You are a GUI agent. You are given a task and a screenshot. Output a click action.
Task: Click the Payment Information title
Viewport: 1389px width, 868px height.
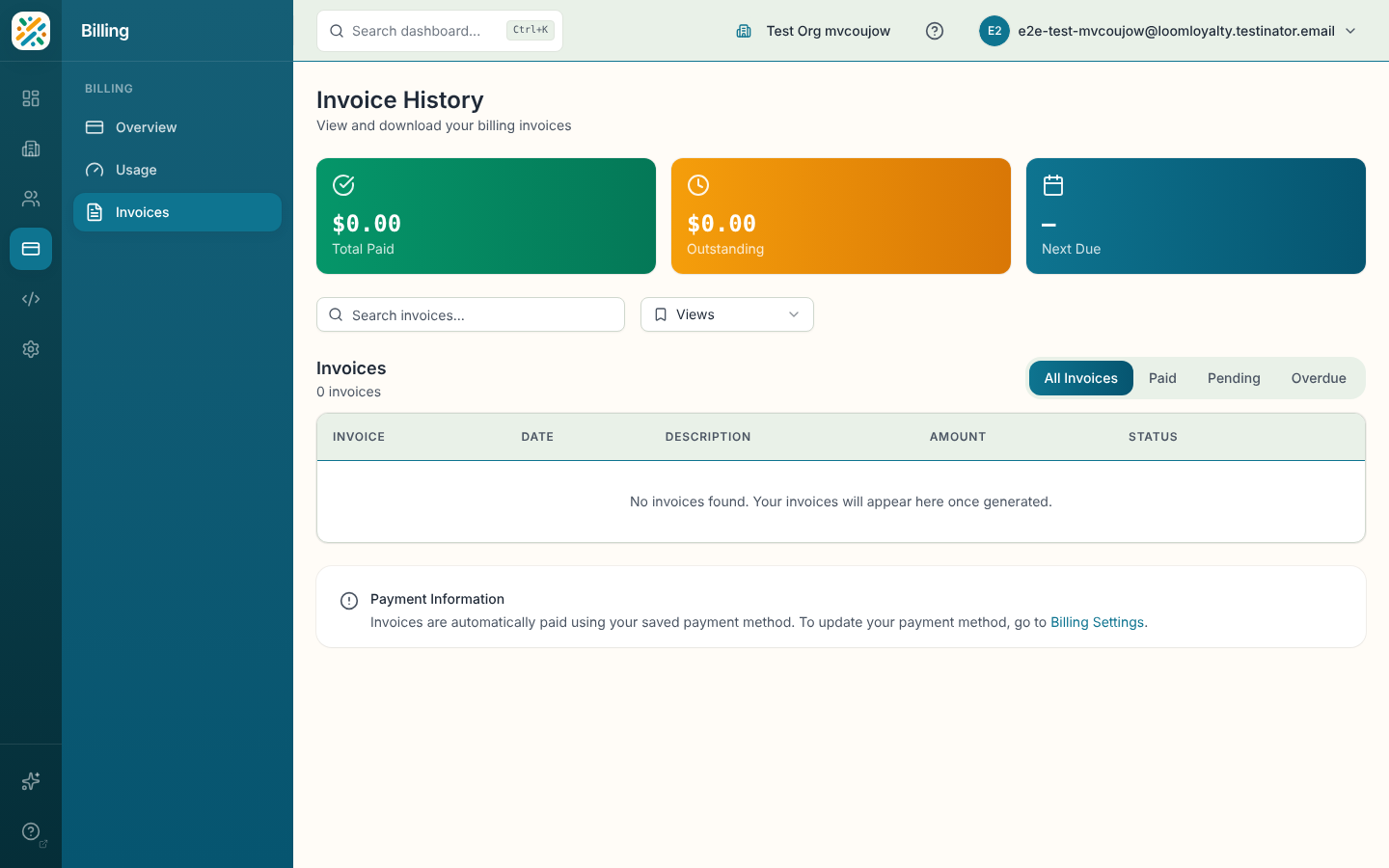point(437,599)
